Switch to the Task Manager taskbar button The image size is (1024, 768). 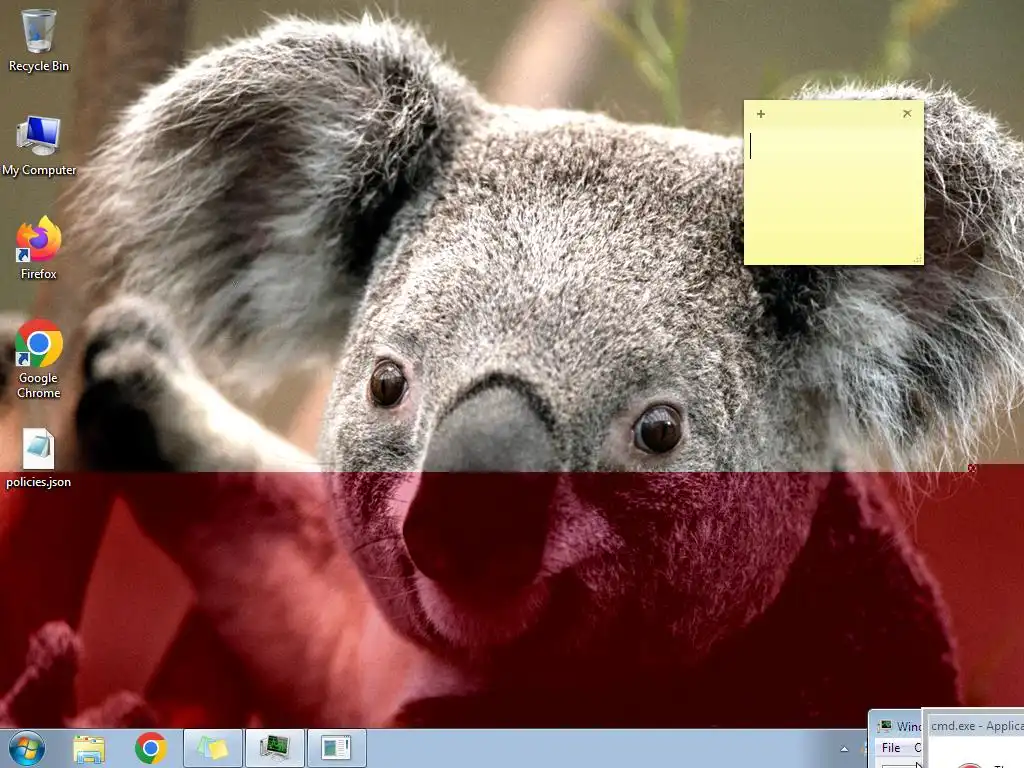click(274, 748)
